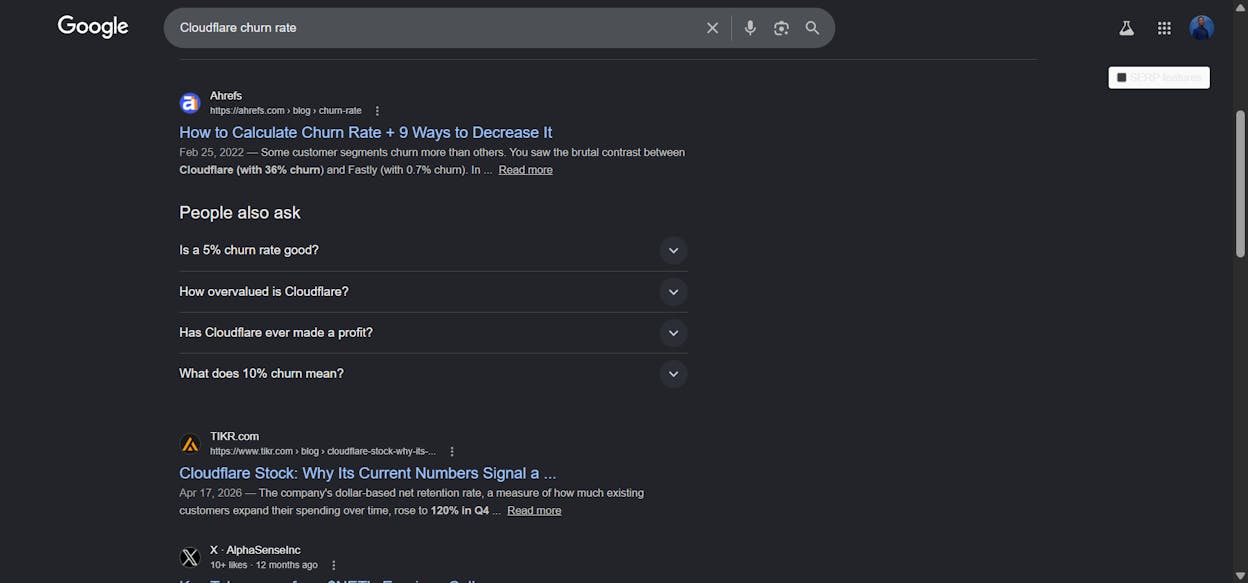Click "10+ likes · 12 months ago" text
This screenshot has width=1248, height=583.
pyautogui.click(x=264, y=566)
